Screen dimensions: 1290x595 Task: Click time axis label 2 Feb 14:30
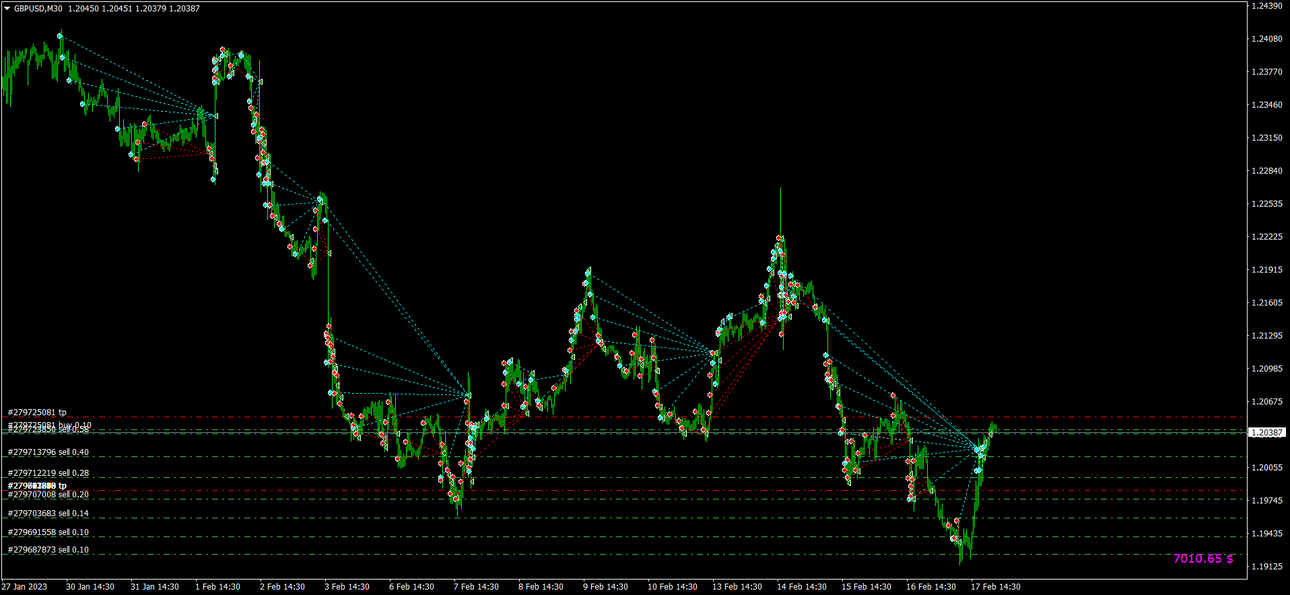pos(283,587)
